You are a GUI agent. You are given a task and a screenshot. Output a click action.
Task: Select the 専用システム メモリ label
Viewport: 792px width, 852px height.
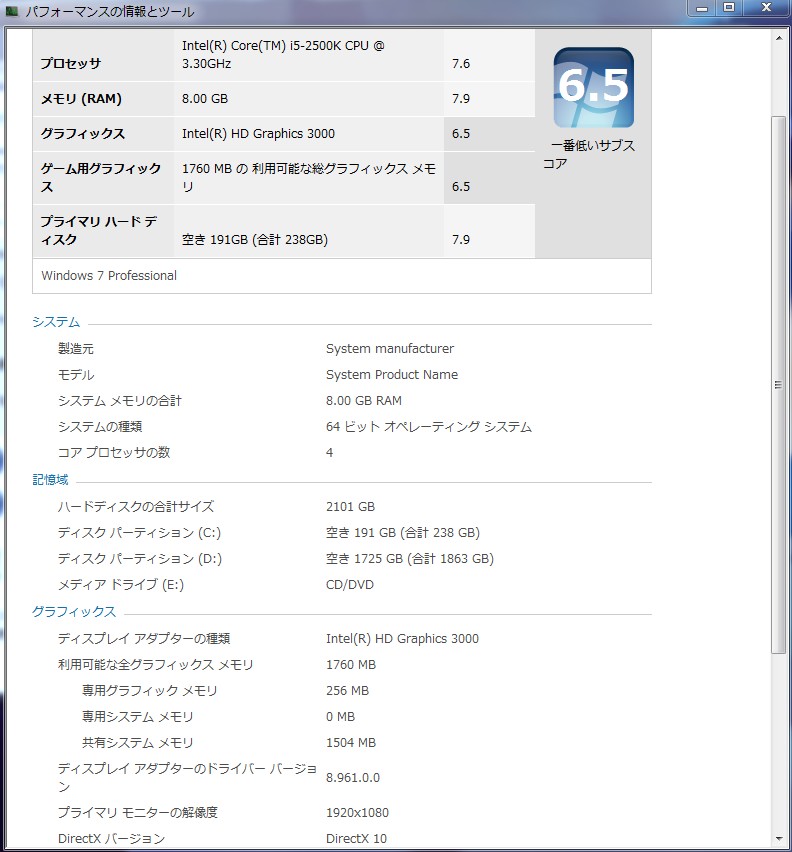pyautogui.click(x=137, y=717)
